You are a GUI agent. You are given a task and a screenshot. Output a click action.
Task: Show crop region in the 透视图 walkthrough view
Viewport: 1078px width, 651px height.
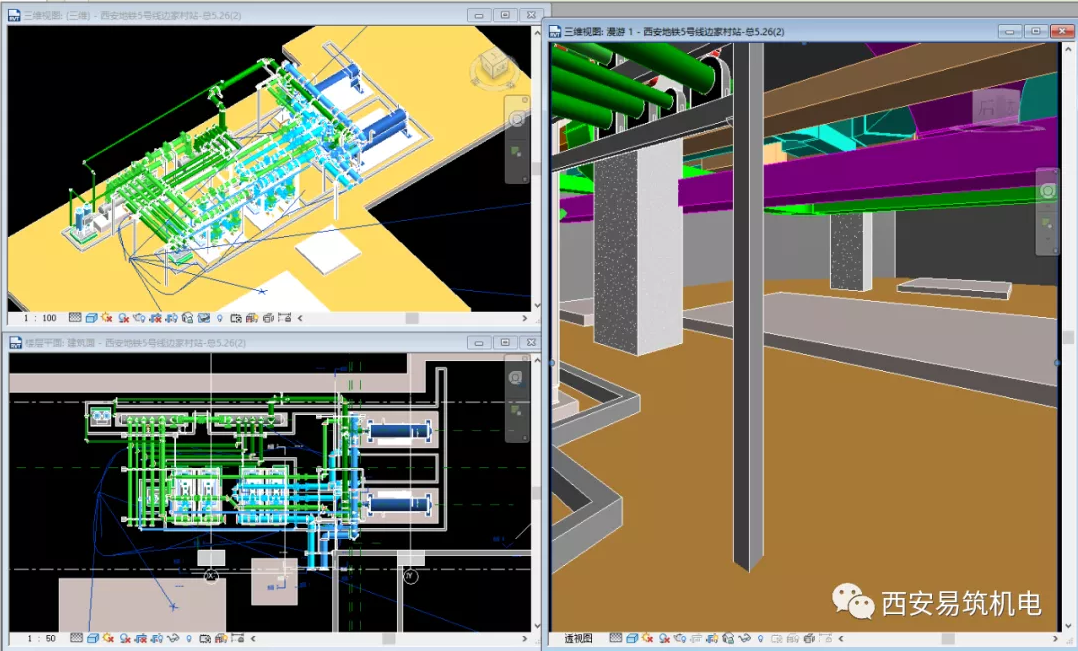coord(712,638)
